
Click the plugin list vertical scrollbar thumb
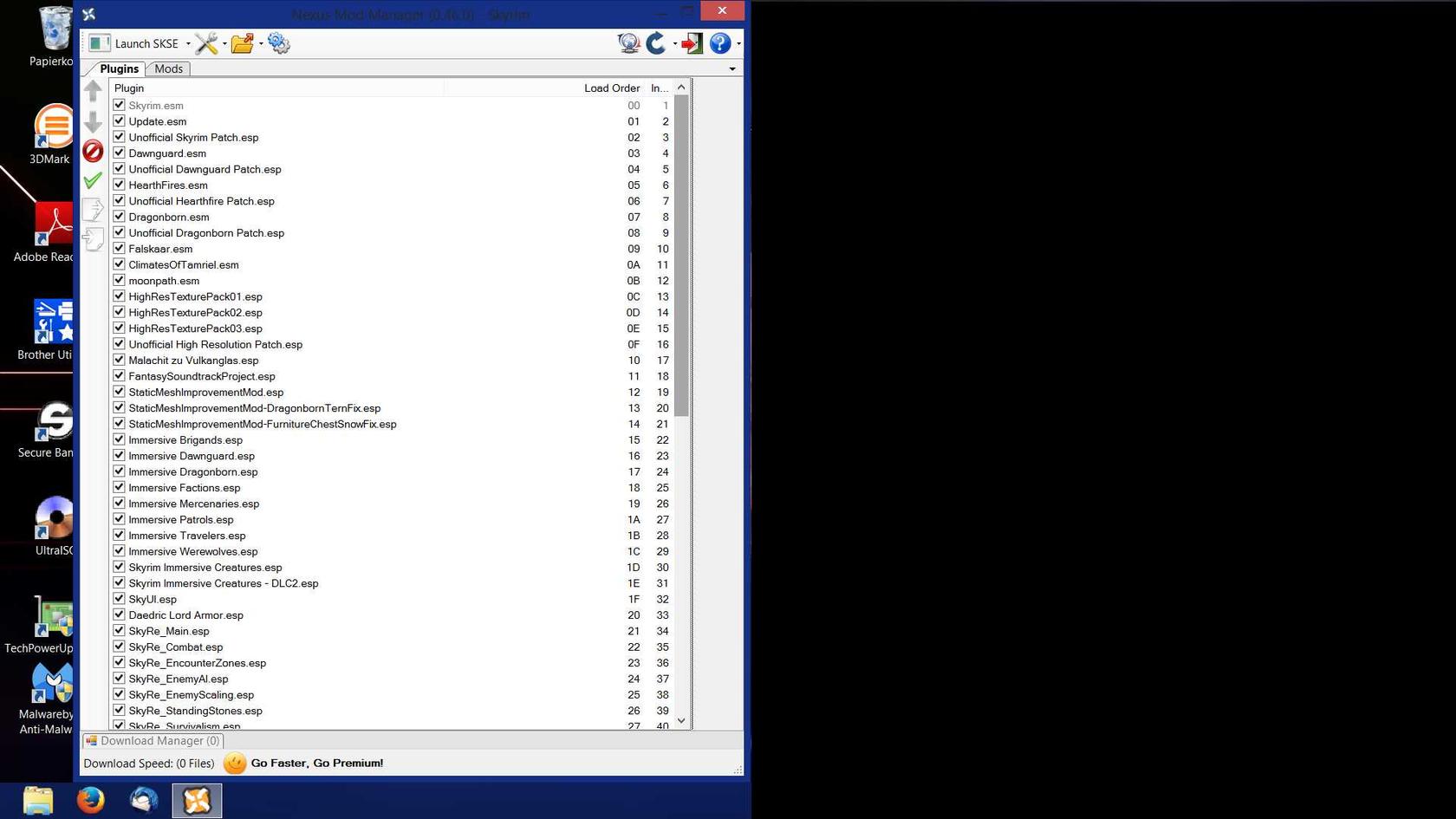[681, 255]
